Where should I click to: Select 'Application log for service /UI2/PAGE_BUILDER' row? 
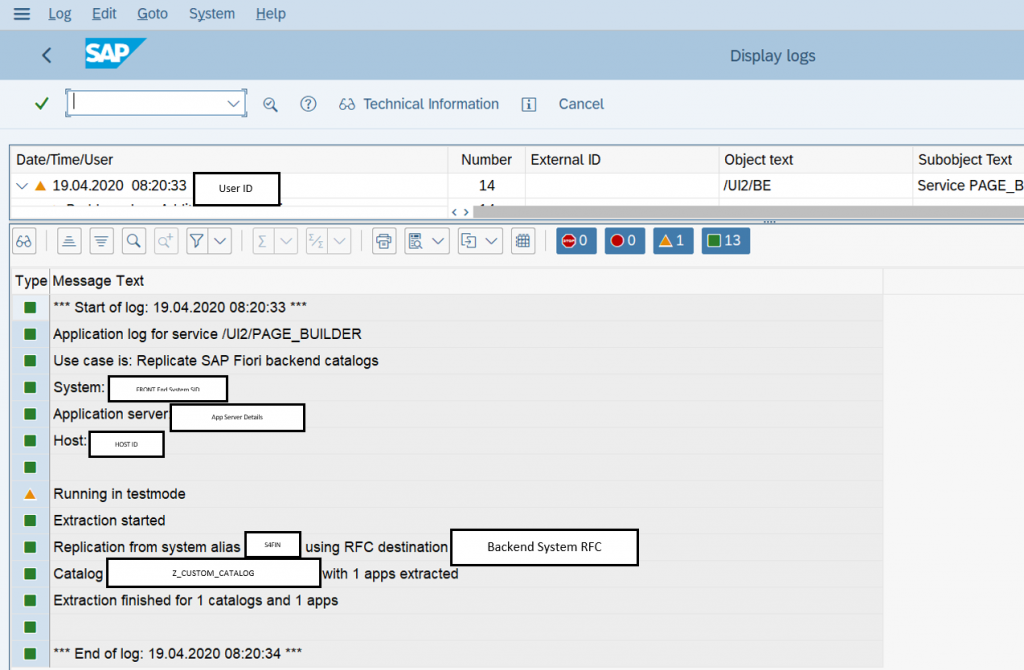[447, 334]
